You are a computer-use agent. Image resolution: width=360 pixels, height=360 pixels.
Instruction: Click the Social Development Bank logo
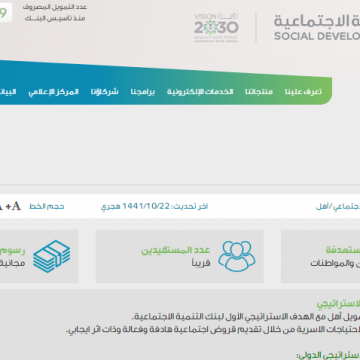coord(317,28)
